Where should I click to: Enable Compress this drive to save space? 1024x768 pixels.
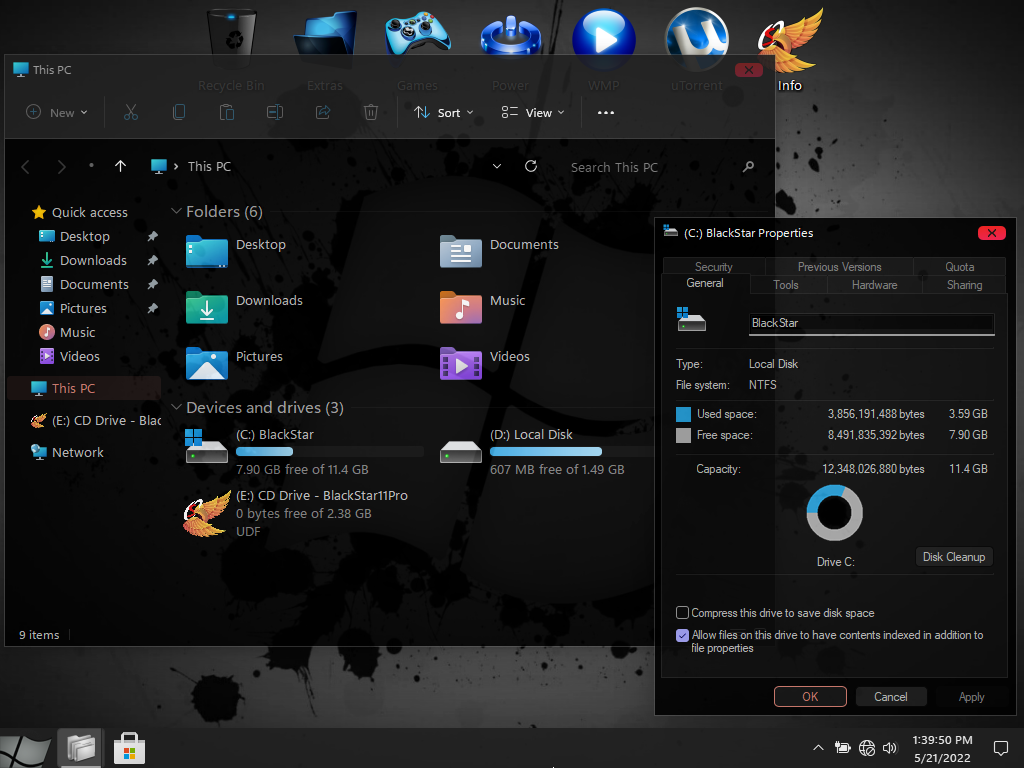[682, 613]
